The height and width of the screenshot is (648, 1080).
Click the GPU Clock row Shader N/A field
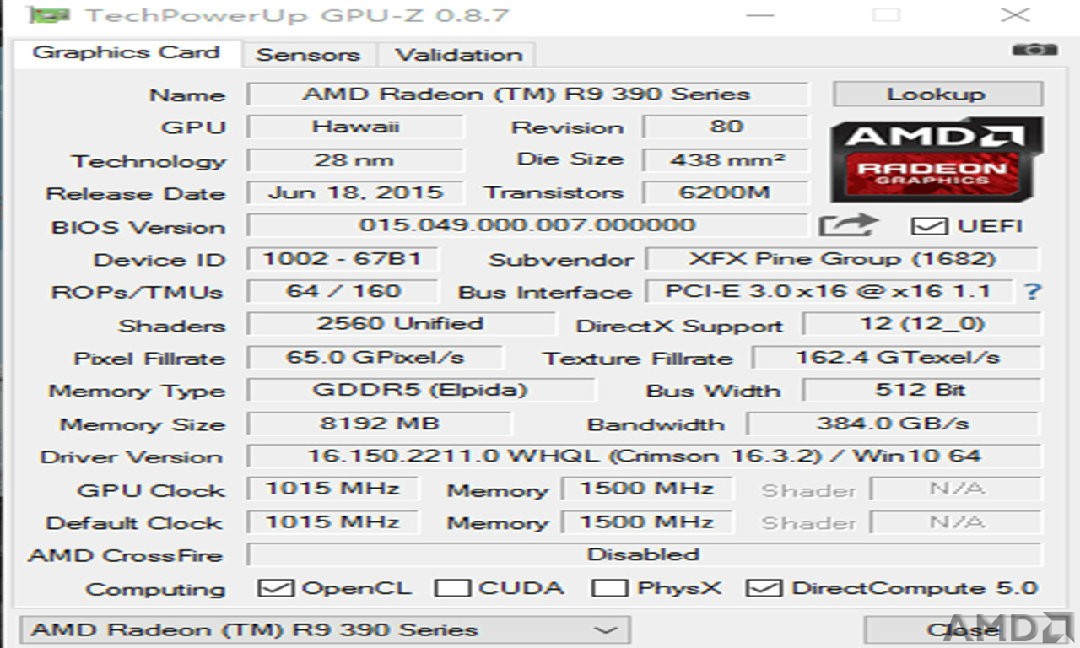pyautogui.click(x=957, y=489)
